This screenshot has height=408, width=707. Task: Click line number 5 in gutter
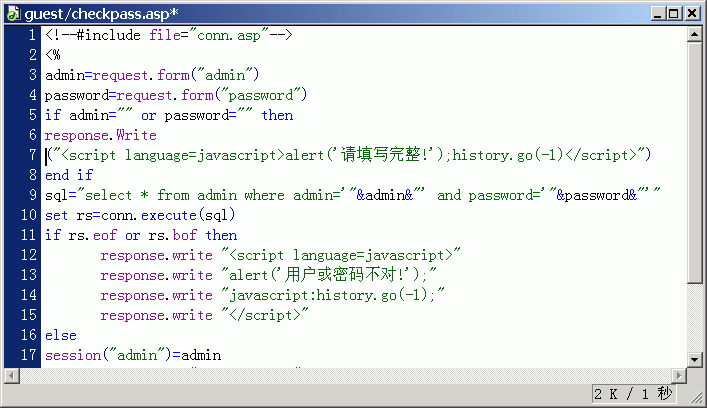[32, 115]
